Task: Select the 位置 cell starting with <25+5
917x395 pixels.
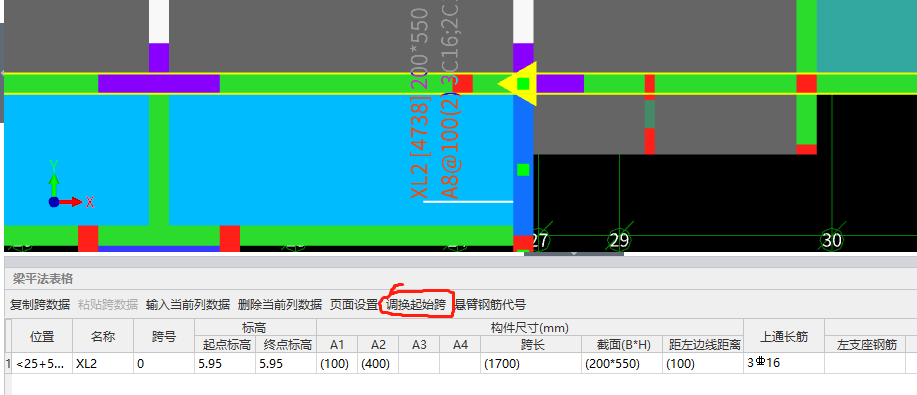Action: (x=42, y=363)
